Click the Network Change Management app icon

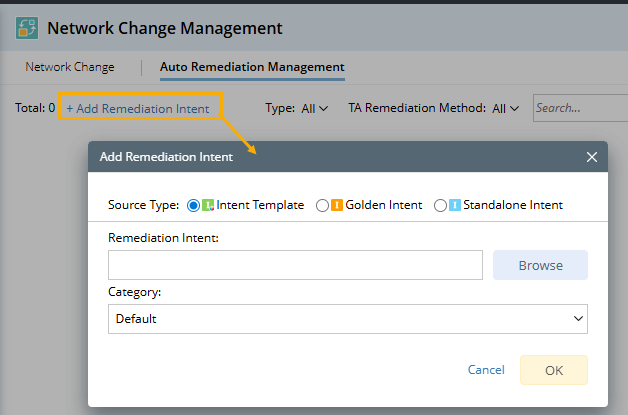[x=27, y=28]
